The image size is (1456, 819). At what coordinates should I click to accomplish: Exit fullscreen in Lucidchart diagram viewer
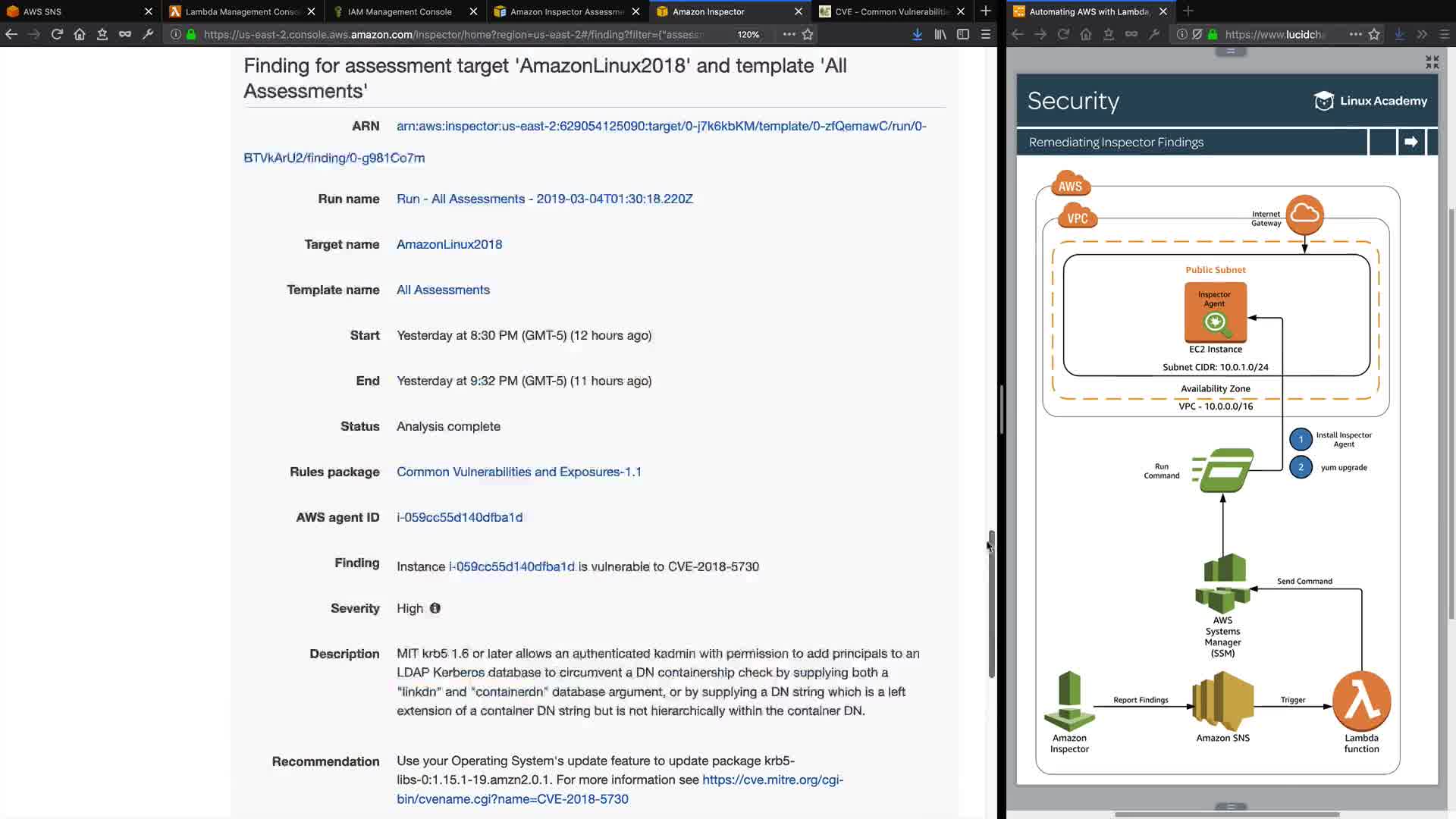coord(1432,62)
